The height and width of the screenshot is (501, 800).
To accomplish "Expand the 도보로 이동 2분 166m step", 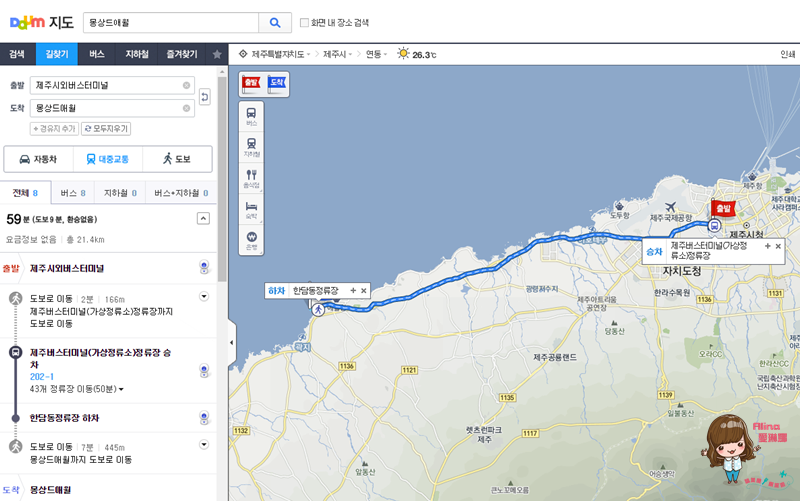I will tap(204, 296).
